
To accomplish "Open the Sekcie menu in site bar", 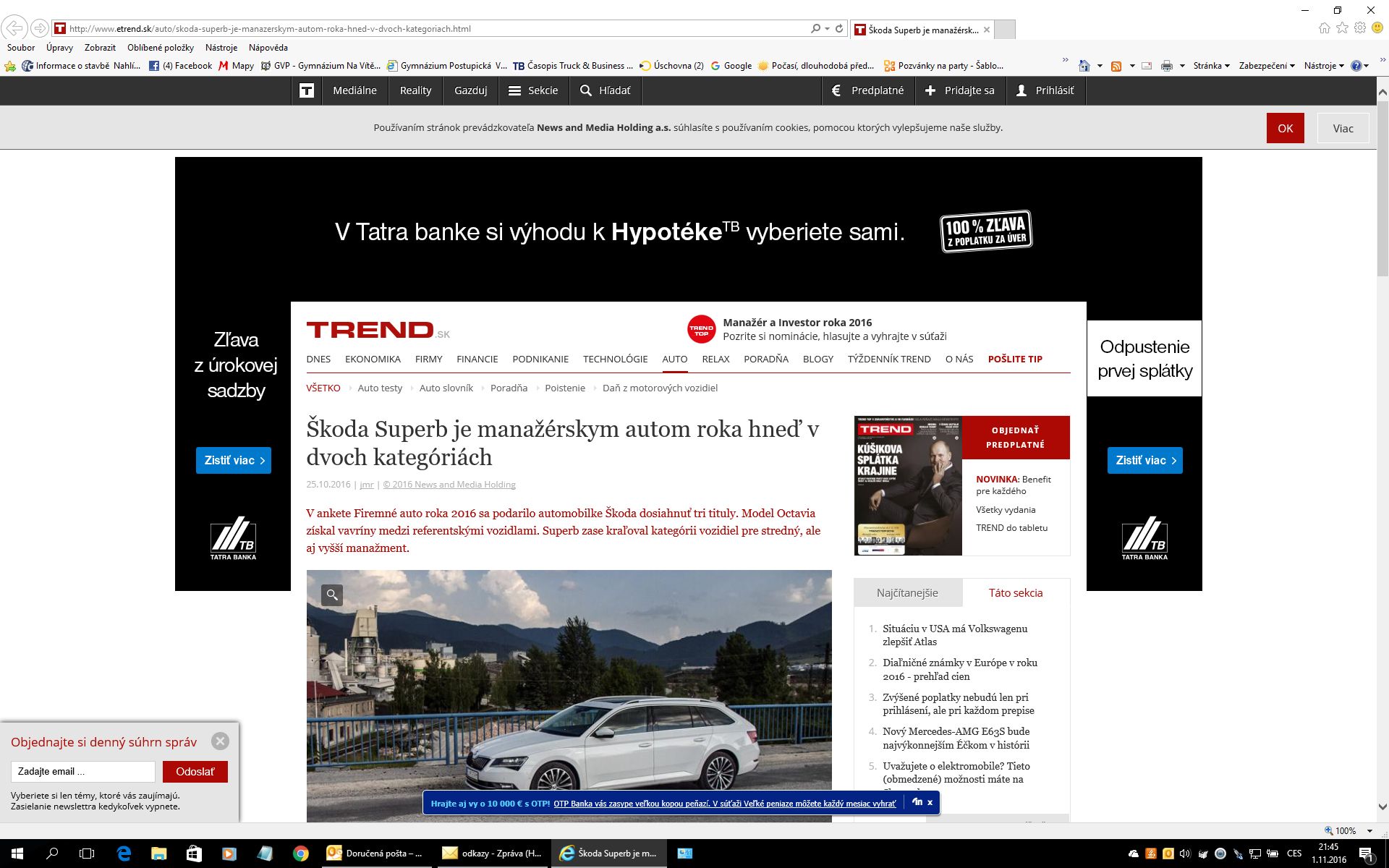I will (533, 90).
